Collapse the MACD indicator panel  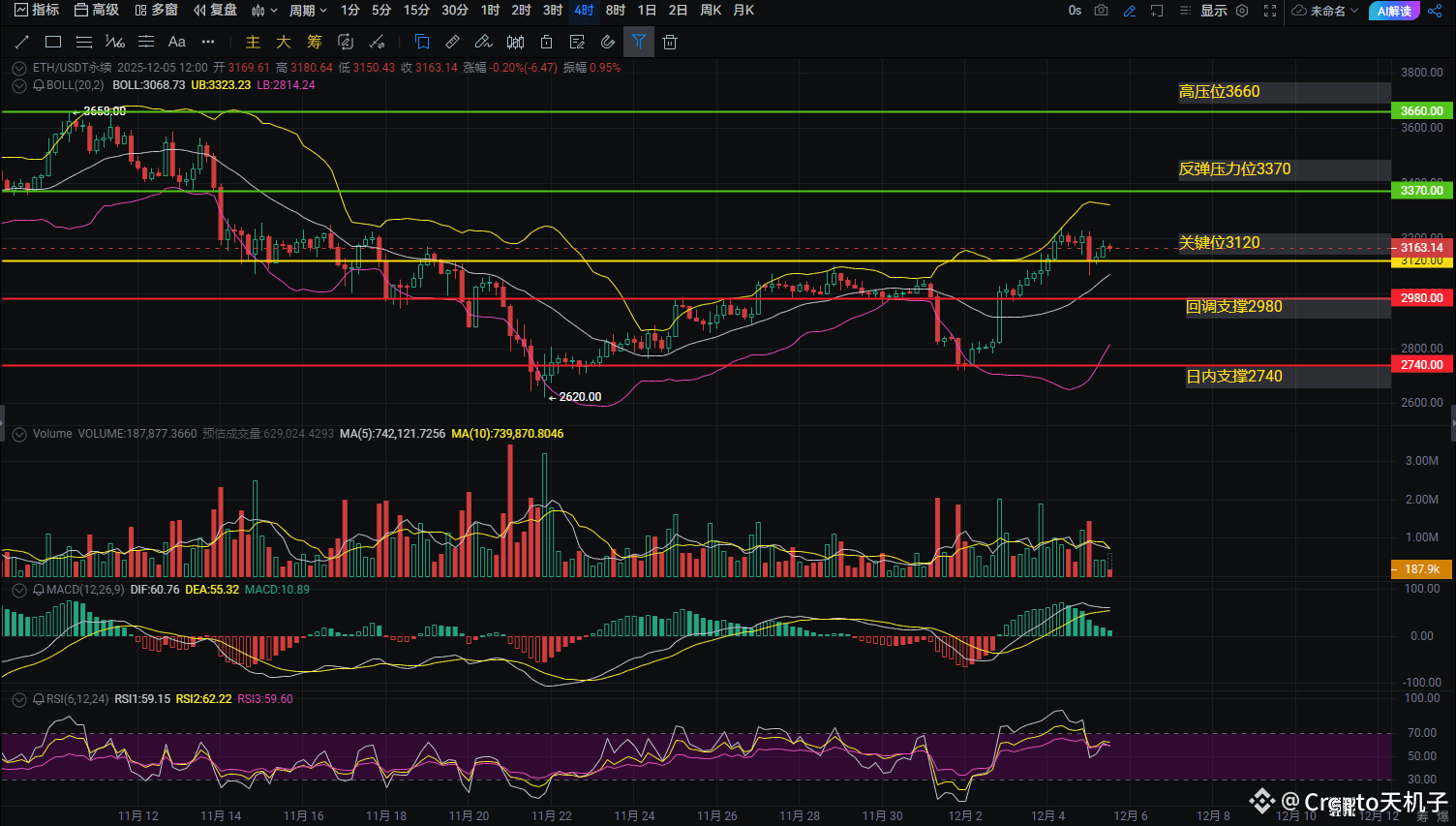click(x=18, y=590)
